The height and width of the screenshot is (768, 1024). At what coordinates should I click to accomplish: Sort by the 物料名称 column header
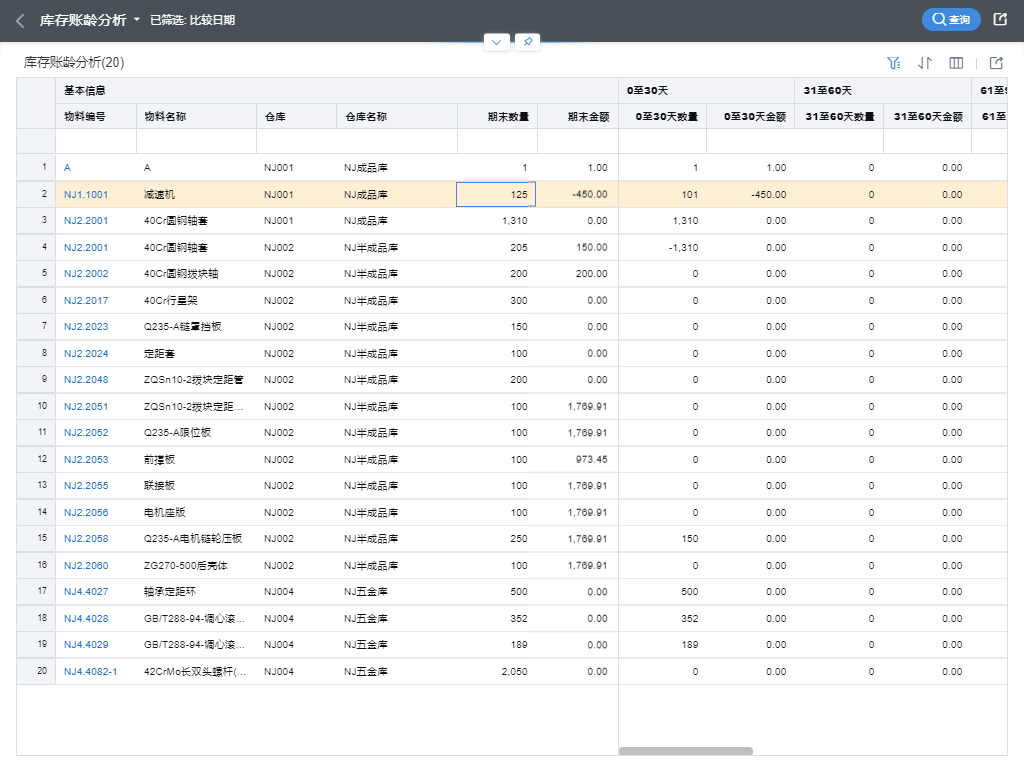click(x=197, y=116)
